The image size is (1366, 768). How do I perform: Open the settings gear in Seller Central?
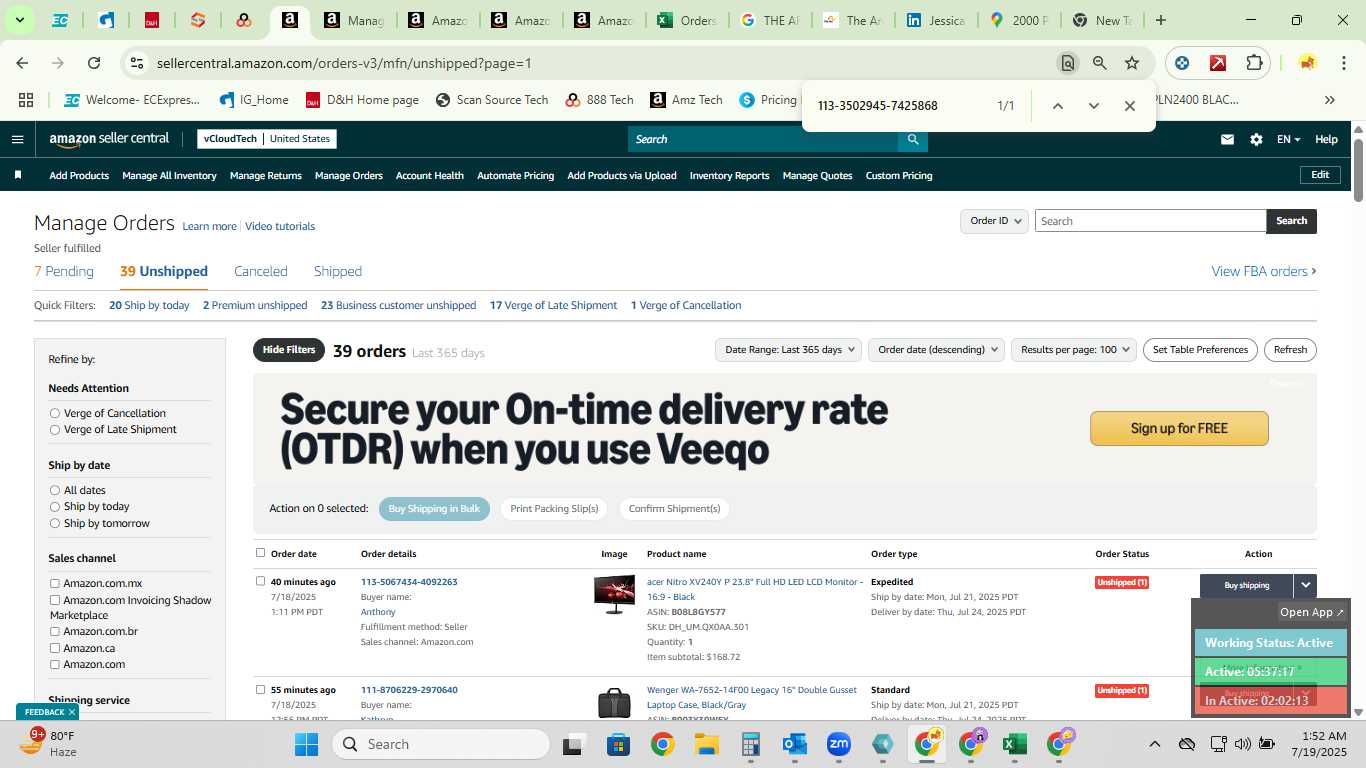(x=1256, y=140)
